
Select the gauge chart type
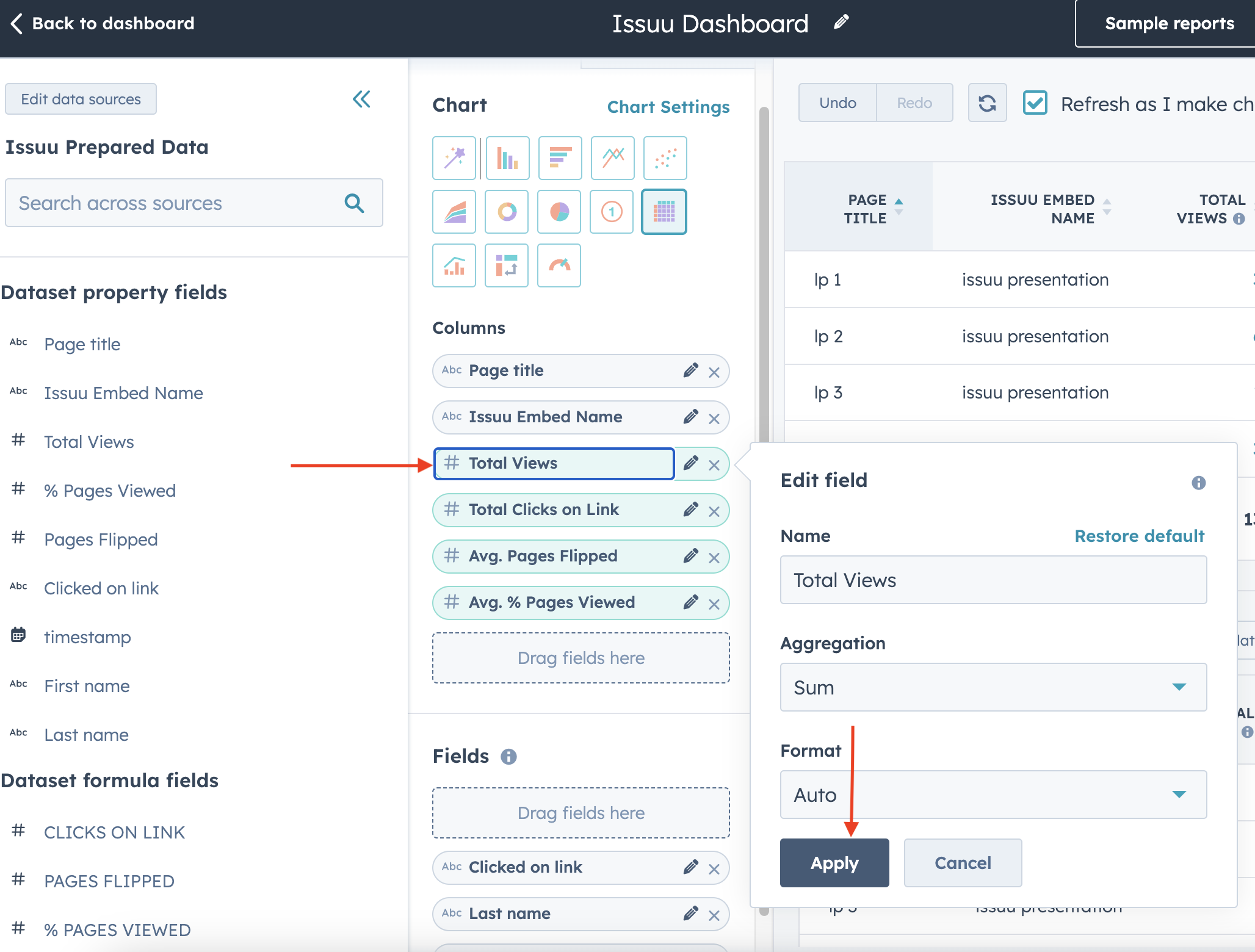tap(559, 265)
